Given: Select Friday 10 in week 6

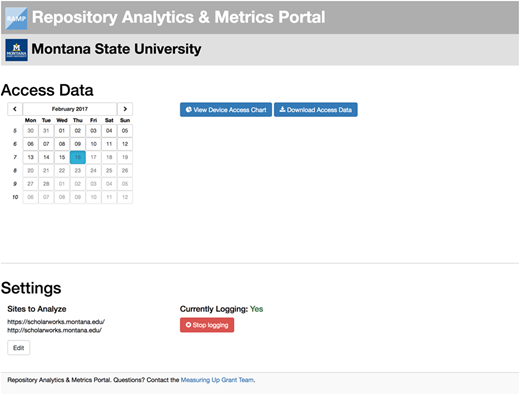Looking at the screenshot, I should 93,144.
